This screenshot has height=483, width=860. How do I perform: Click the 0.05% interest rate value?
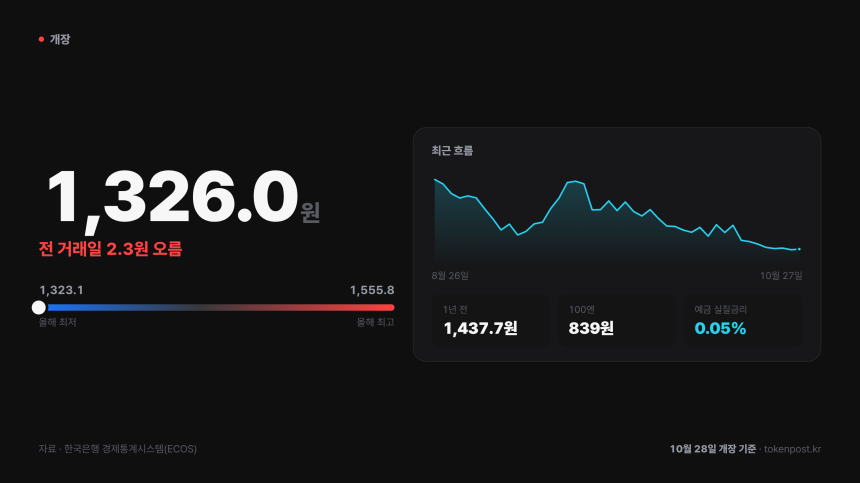tap(720, 328)
